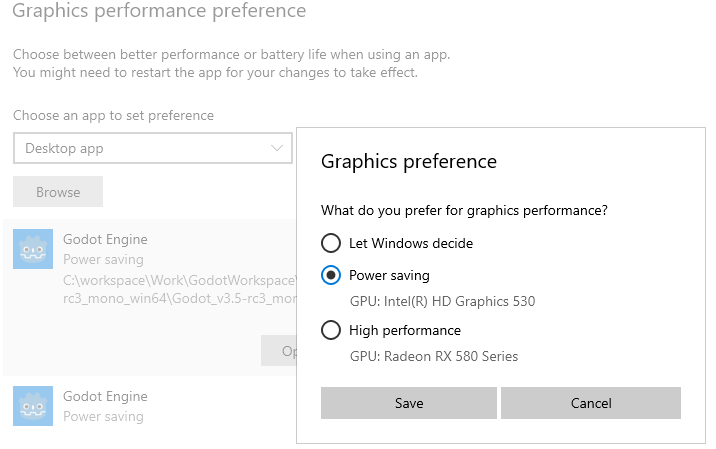Choose the Power saving radio button
Screen dimensions: 716x449
point(331,275)
